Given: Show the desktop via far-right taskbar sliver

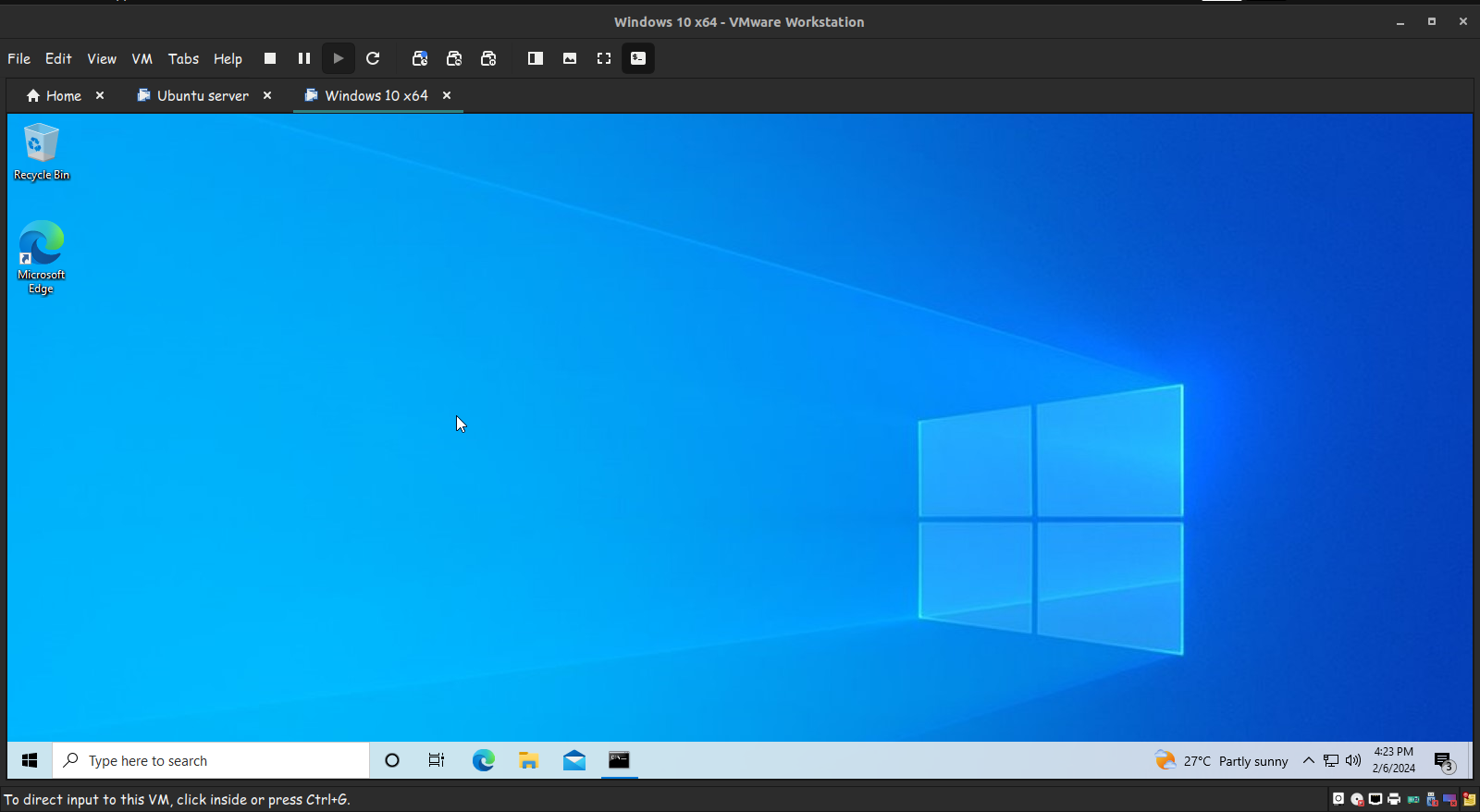Looking at the screenshot, I should [x=1470, y=760].
